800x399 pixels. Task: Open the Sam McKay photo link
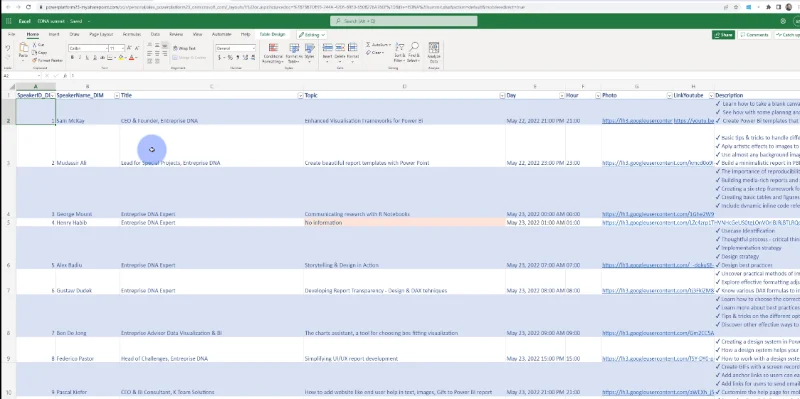[x=637, y=121]
